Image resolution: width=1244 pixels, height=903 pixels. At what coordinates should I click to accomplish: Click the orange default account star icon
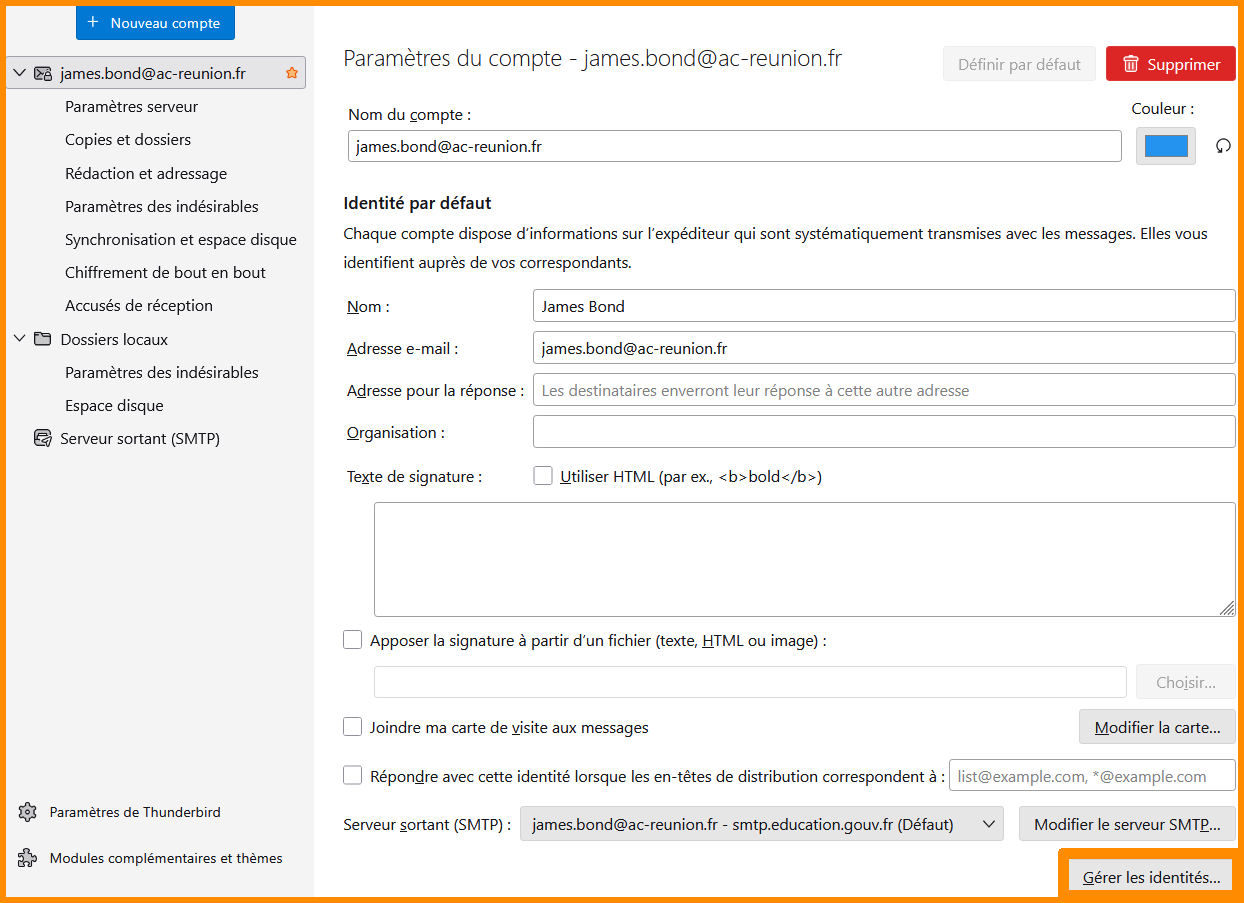[x=292, y=73]
